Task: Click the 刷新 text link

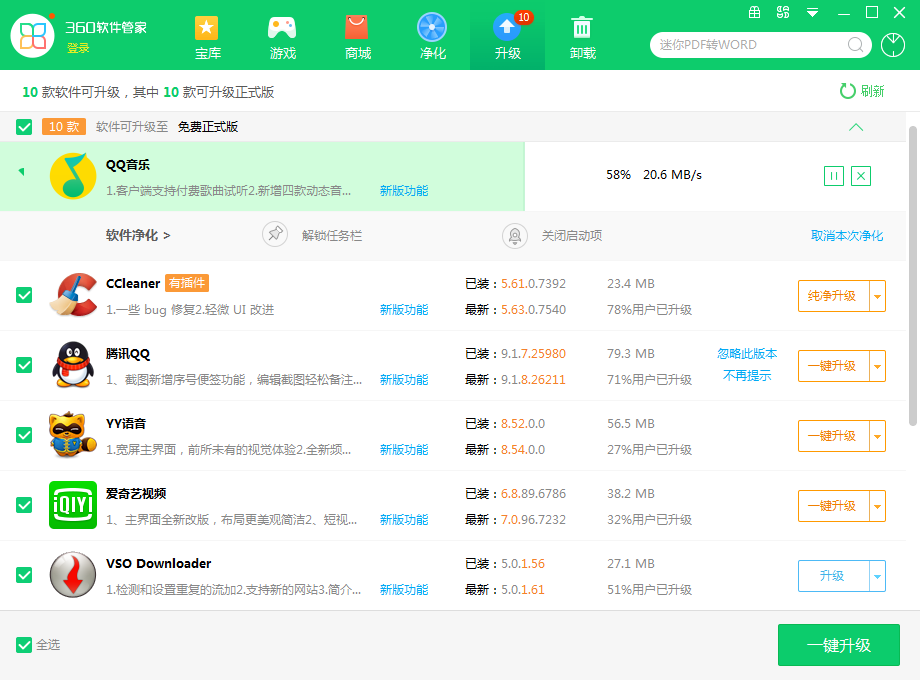Action: 872,91
